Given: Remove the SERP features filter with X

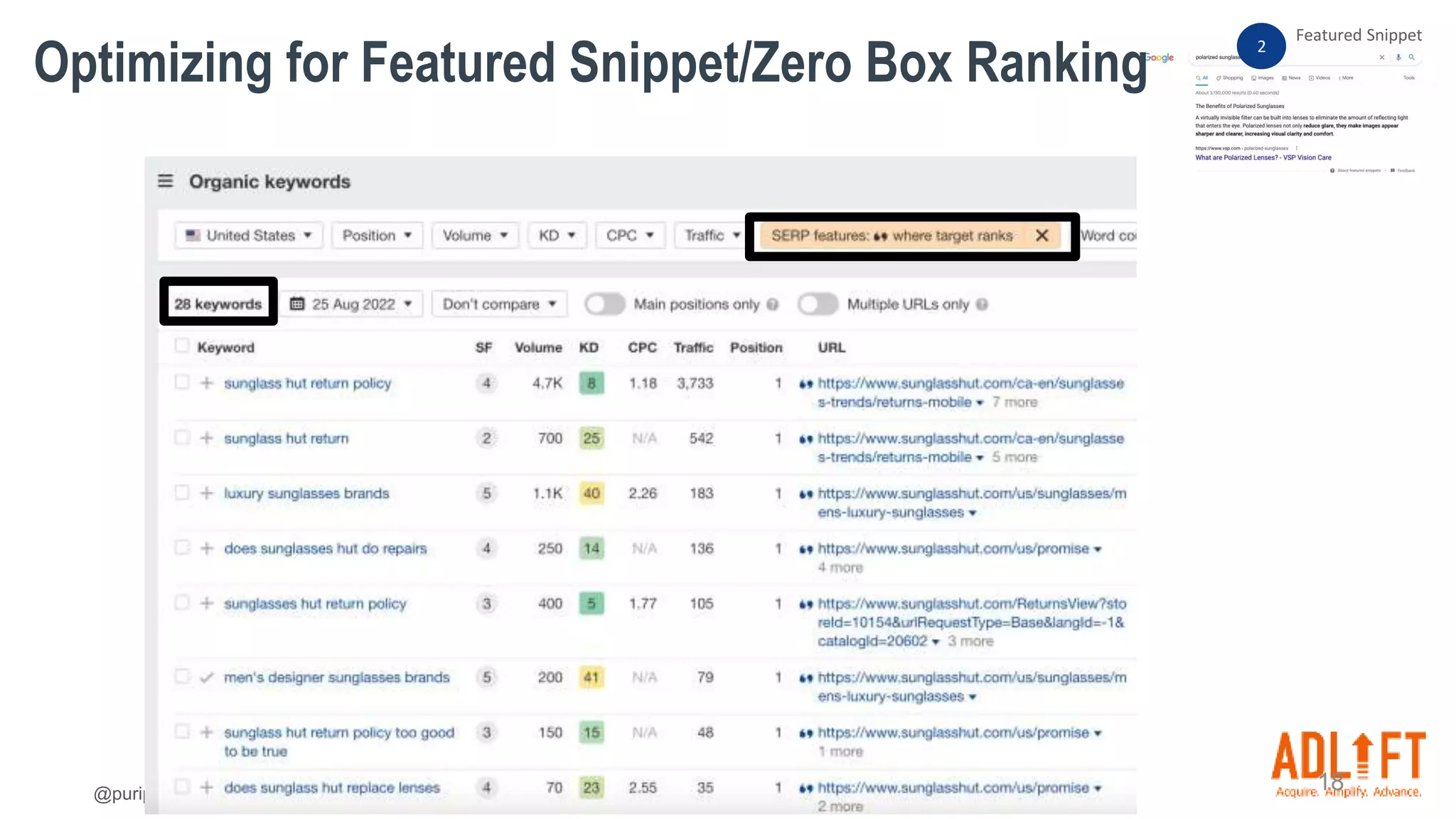Looking at the screenshot, I should [x=1042, y=235].
